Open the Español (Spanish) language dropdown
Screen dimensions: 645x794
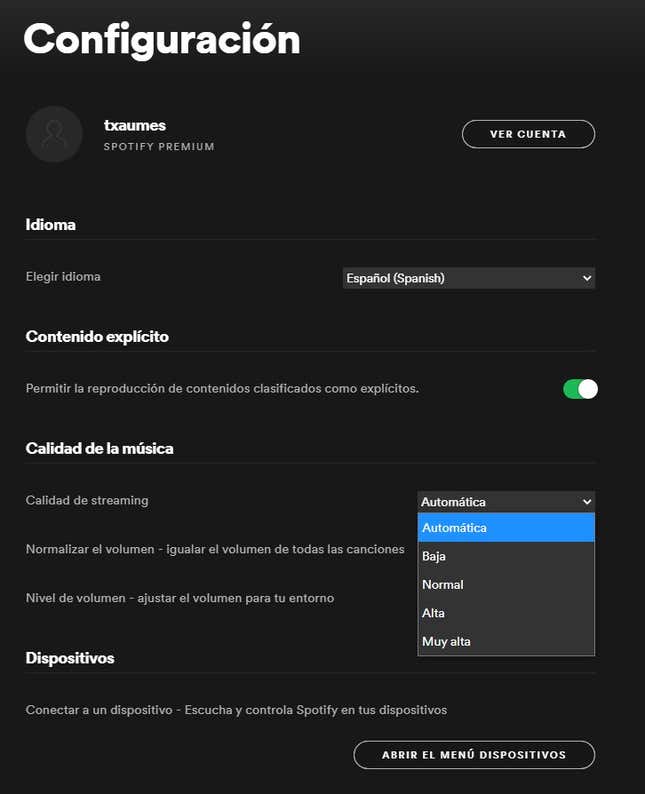468,278
